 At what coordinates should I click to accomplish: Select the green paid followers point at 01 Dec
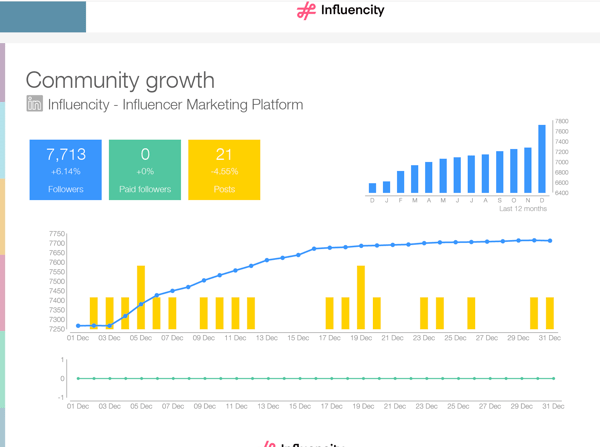tap(78, 378)
